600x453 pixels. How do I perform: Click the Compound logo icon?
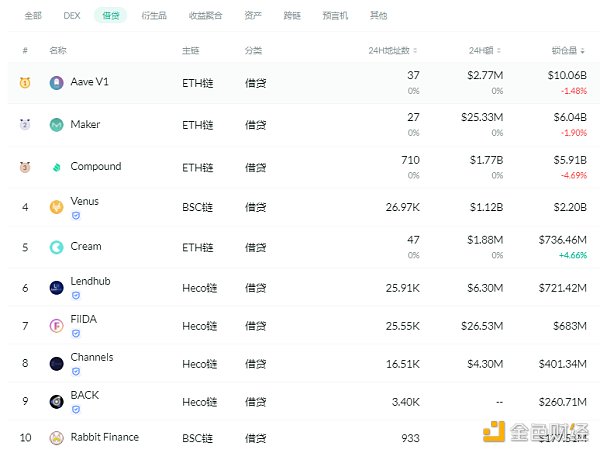pos(57,167)
